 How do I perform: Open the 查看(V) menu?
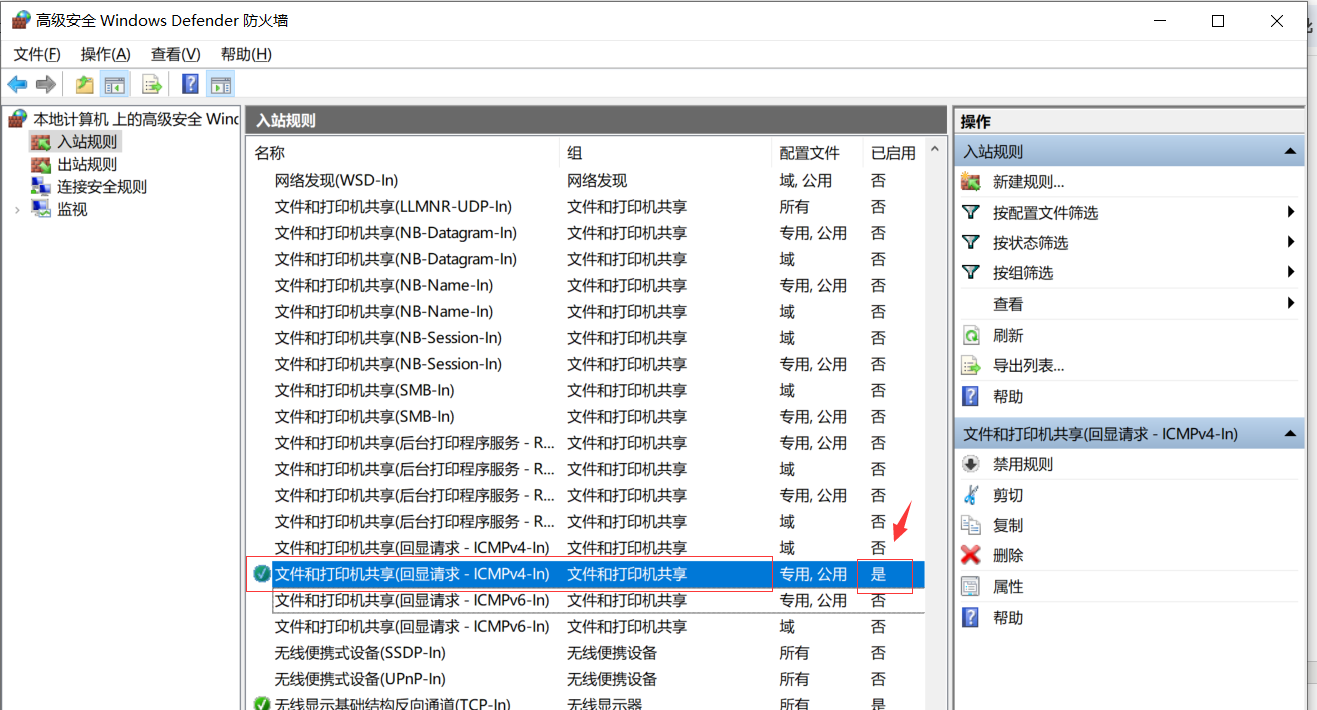(176, 54)
